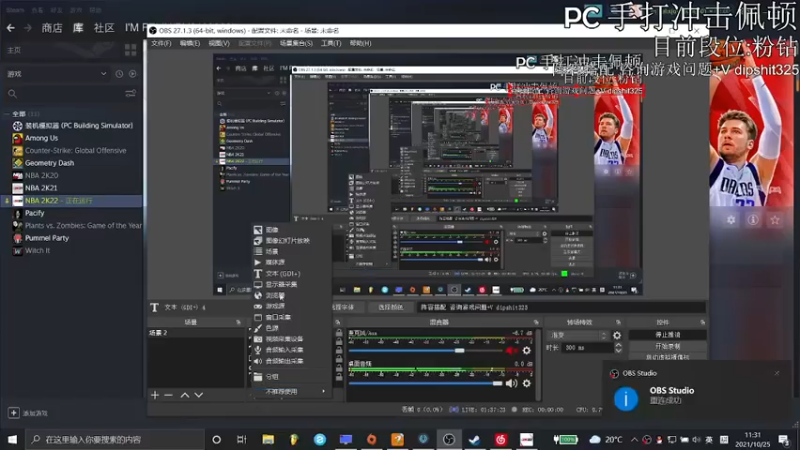800x450 pixels.
Task: Add a new scene with the plus icon
Action: [x=155, y=395]
